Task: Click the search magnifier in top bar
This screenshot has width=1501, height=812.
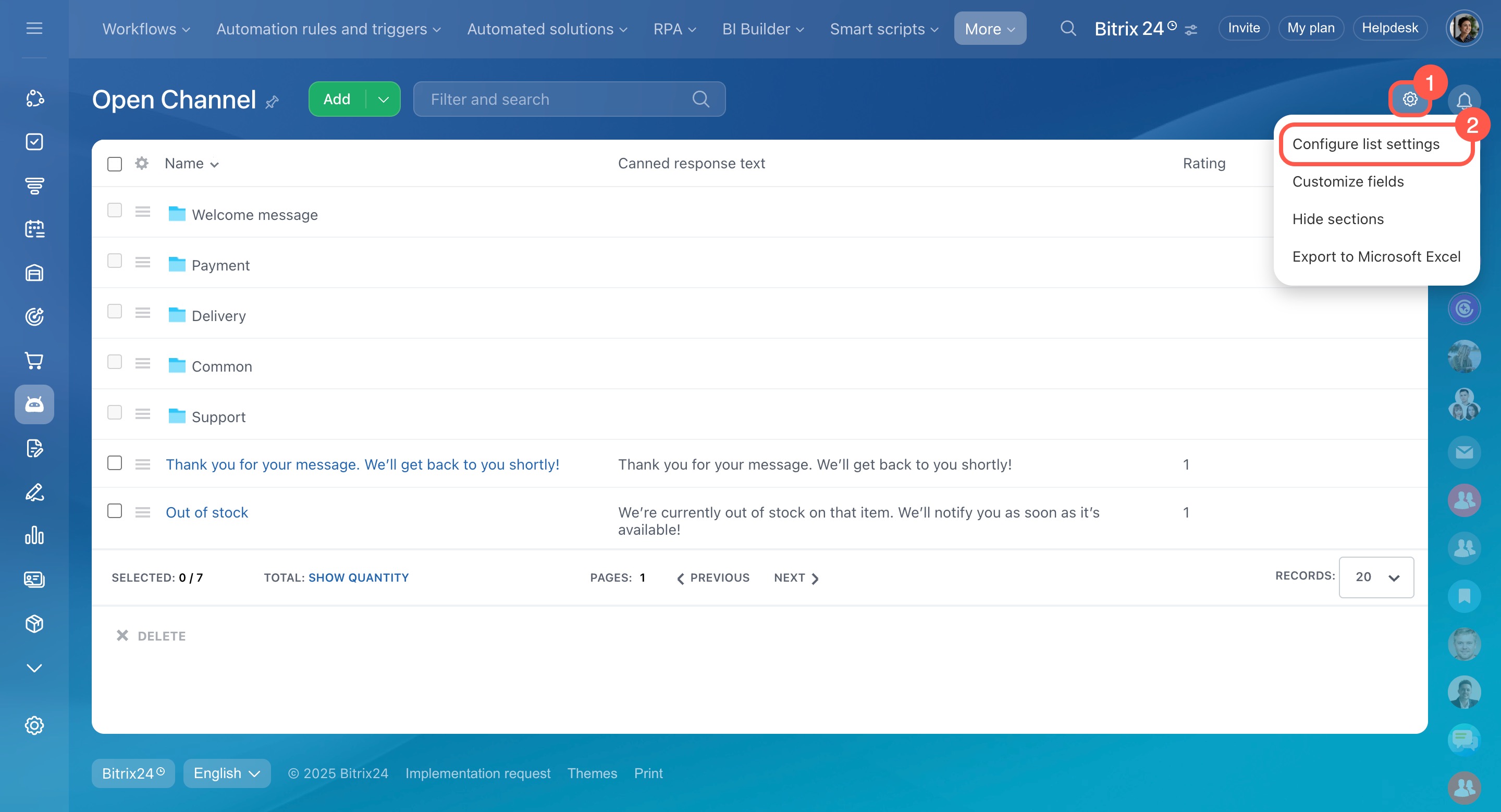Action: 1067,28
